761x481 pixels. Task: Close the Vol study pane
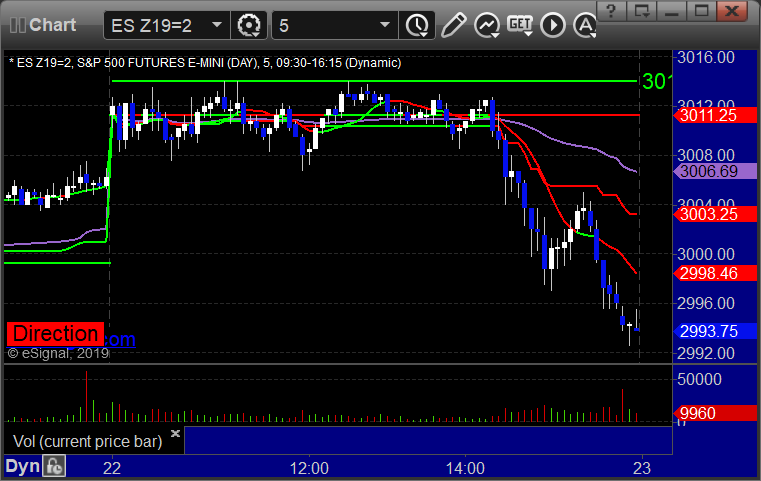click(176, 433)
